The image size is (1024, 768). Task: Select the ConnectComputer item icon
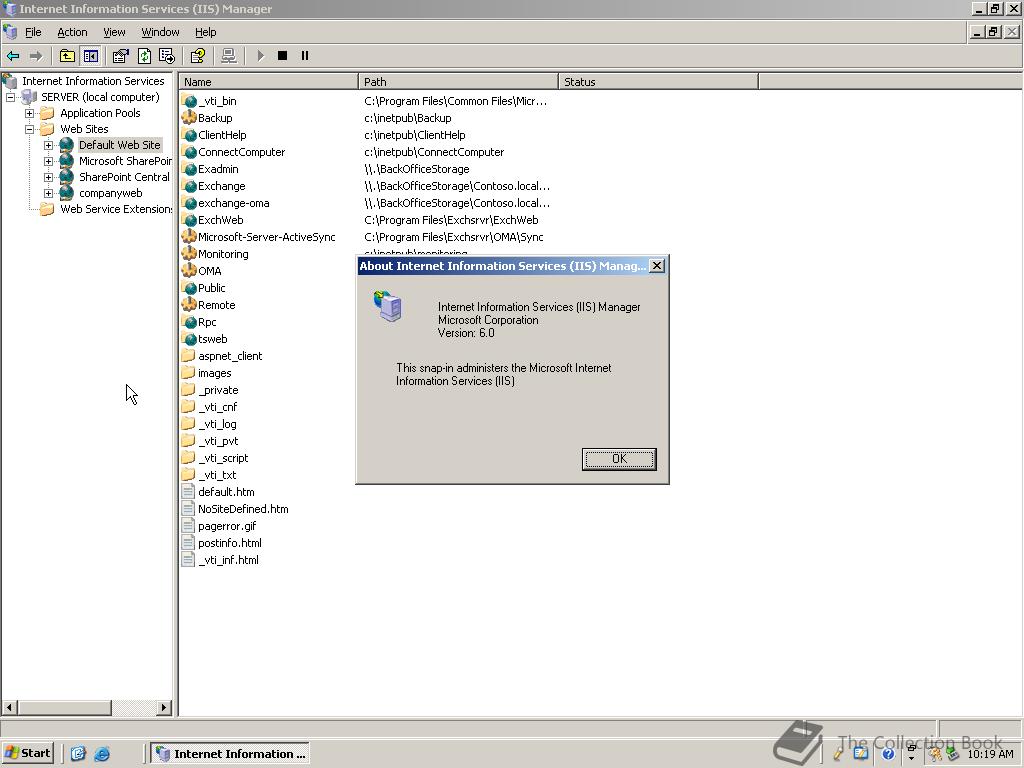point(189,152)
